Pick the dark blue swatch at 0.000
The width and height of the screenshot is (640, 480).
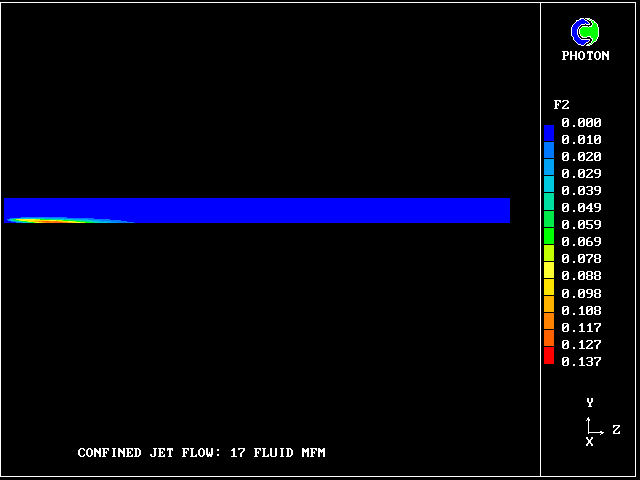pos(548,130)
